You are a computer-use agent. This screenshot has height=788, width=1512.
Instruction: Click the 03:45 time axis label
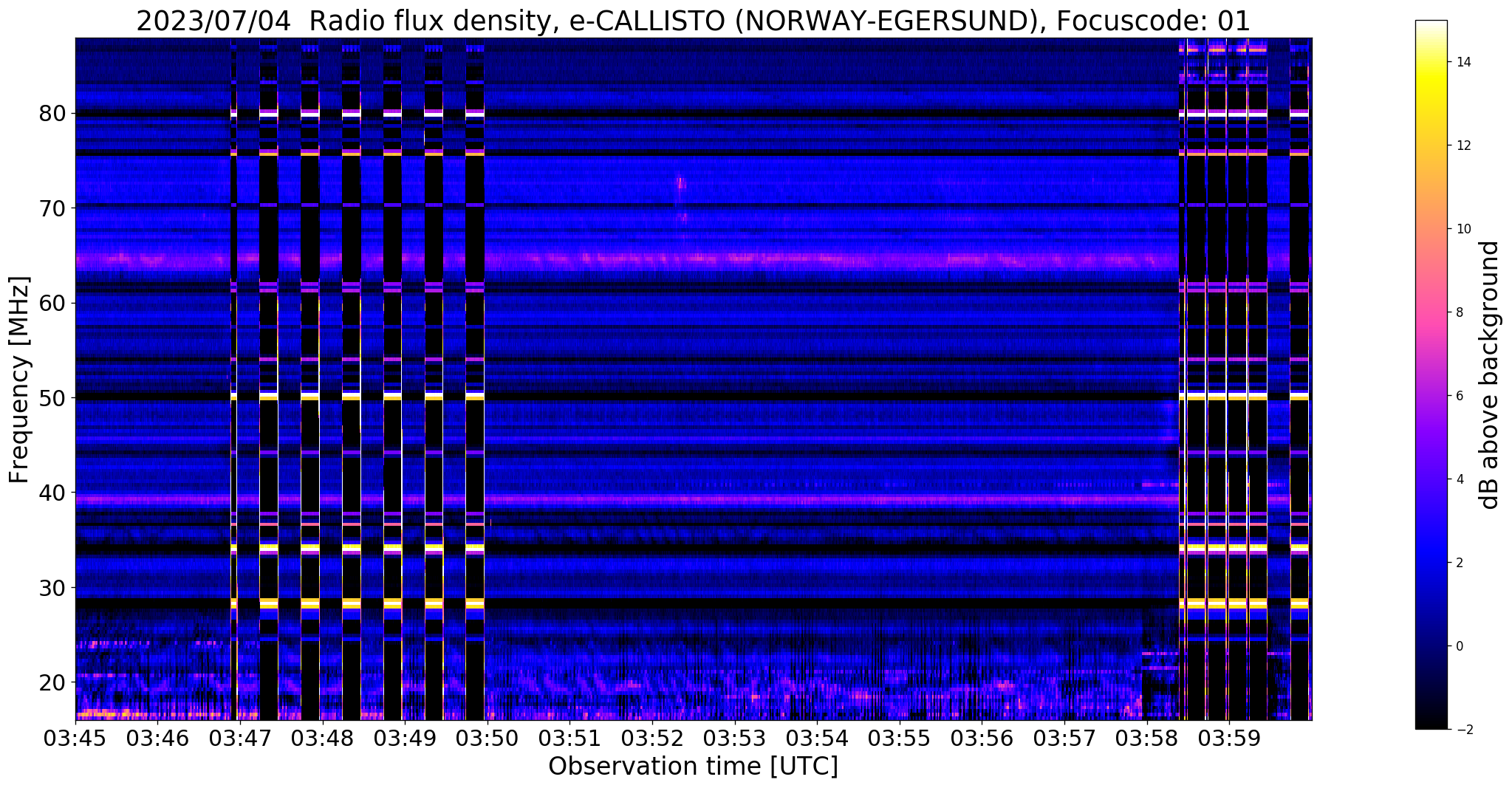click(x=75, y=738)
